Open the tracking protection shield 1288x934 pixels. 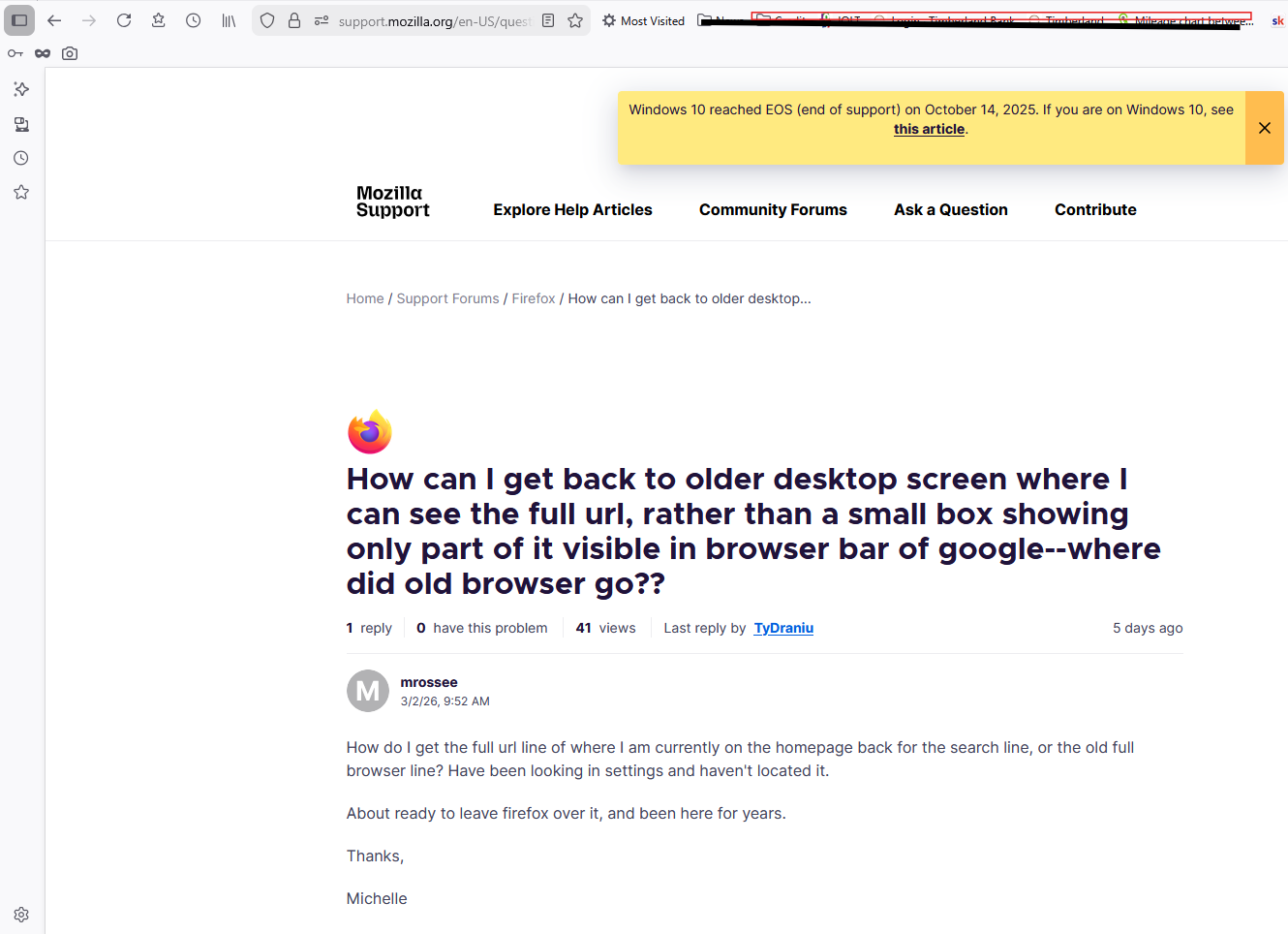pos(267,20)
